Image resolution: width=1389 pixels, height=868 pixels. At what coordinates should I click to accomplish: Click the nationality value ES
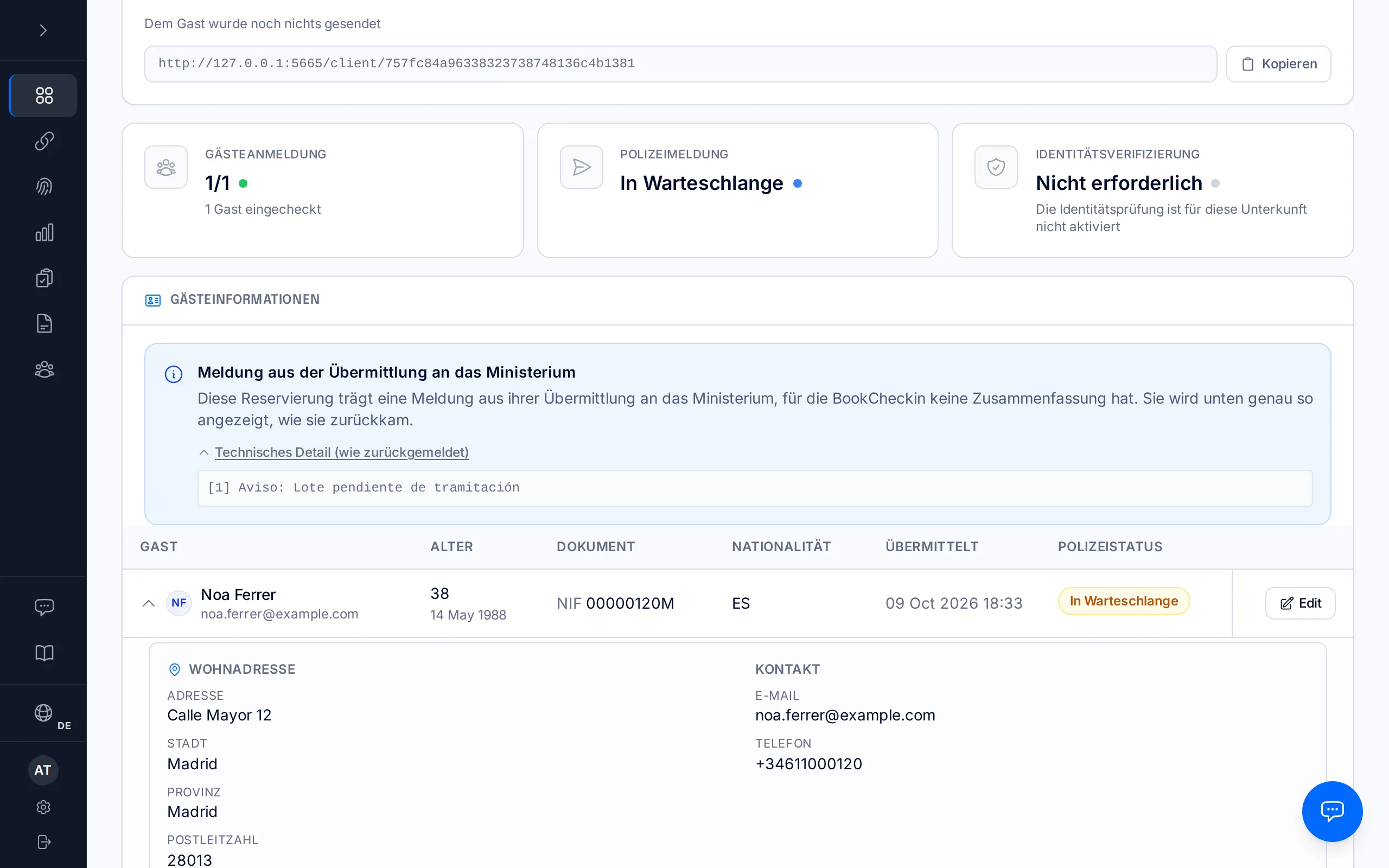click(x=741, y=603)
